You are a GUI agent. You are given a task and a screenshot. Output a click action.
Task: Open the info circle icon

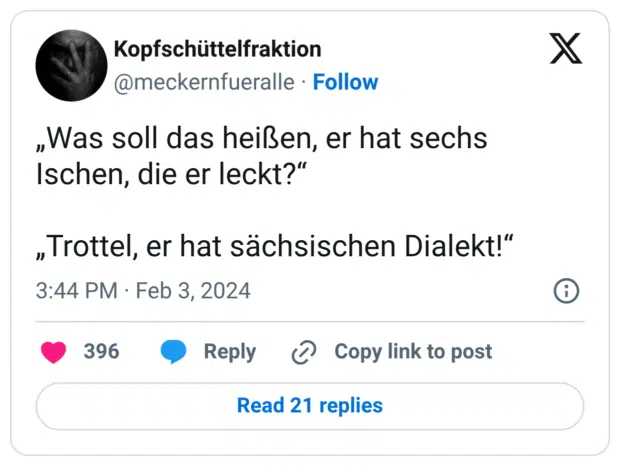tap(566, 291)
